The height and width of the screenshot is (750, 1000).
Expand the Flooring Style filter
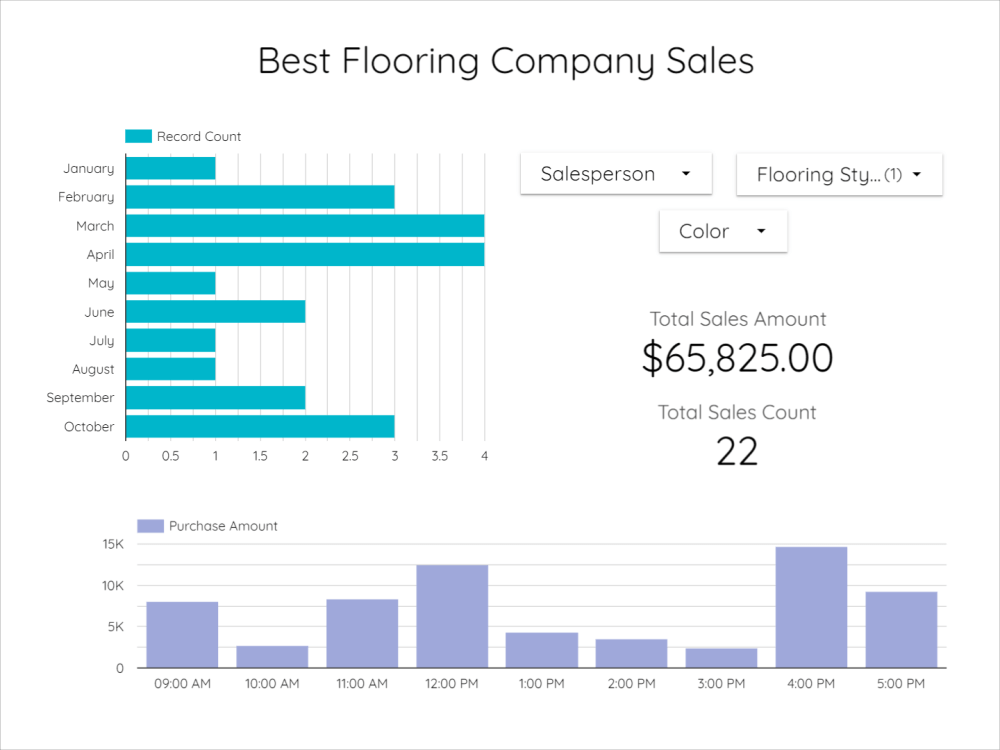pyautogui.click(x=839, y=174)
